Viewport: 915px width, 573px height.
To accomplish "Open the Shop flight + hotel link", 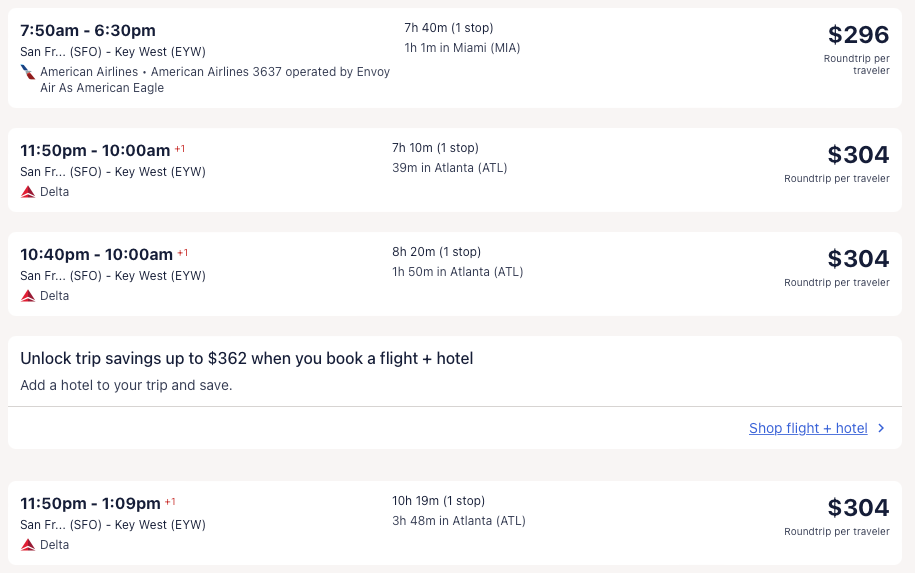I will point(808,428).
